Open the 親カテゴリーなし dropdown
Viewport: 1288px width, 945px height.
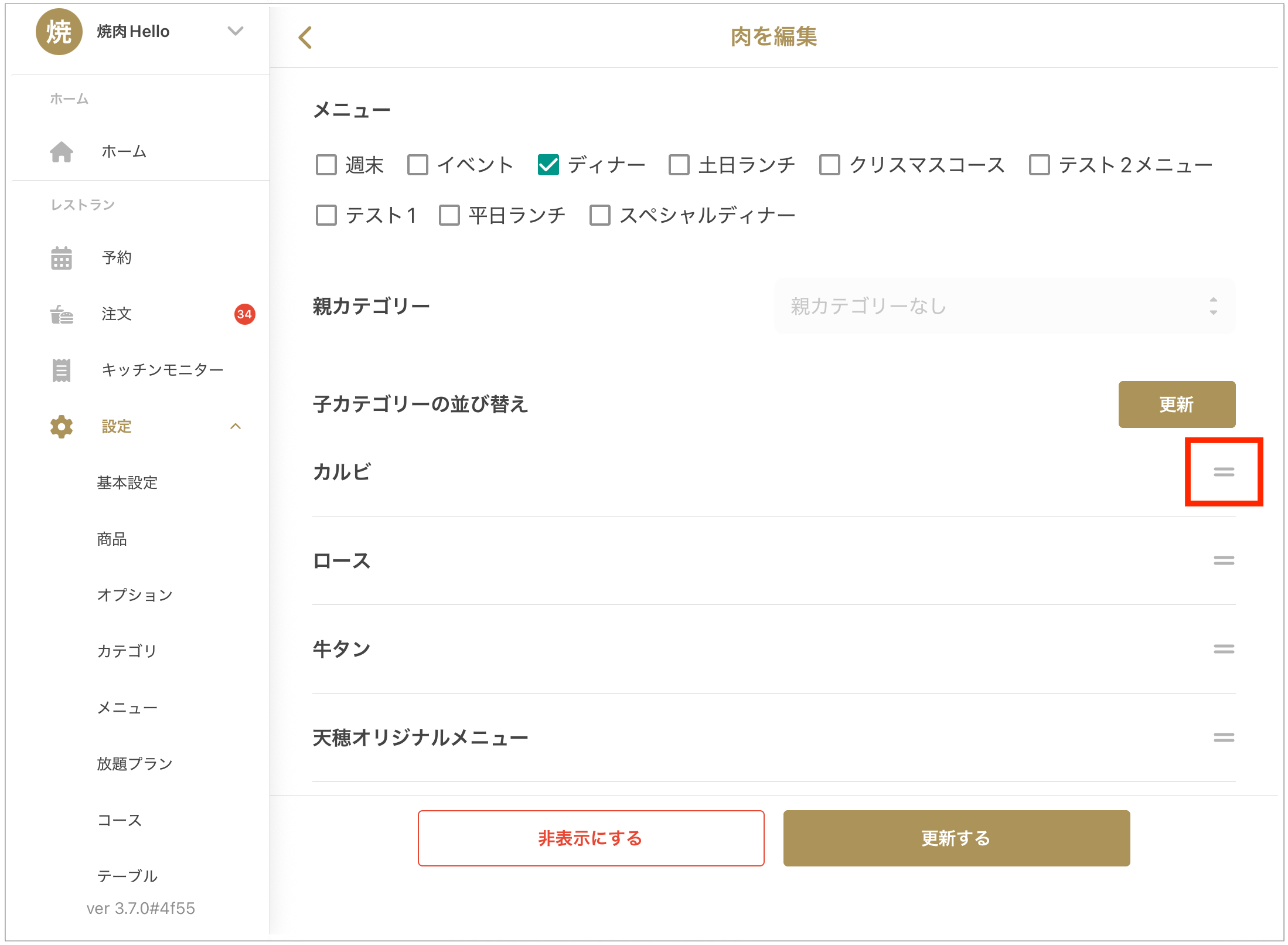[1004, 306]
